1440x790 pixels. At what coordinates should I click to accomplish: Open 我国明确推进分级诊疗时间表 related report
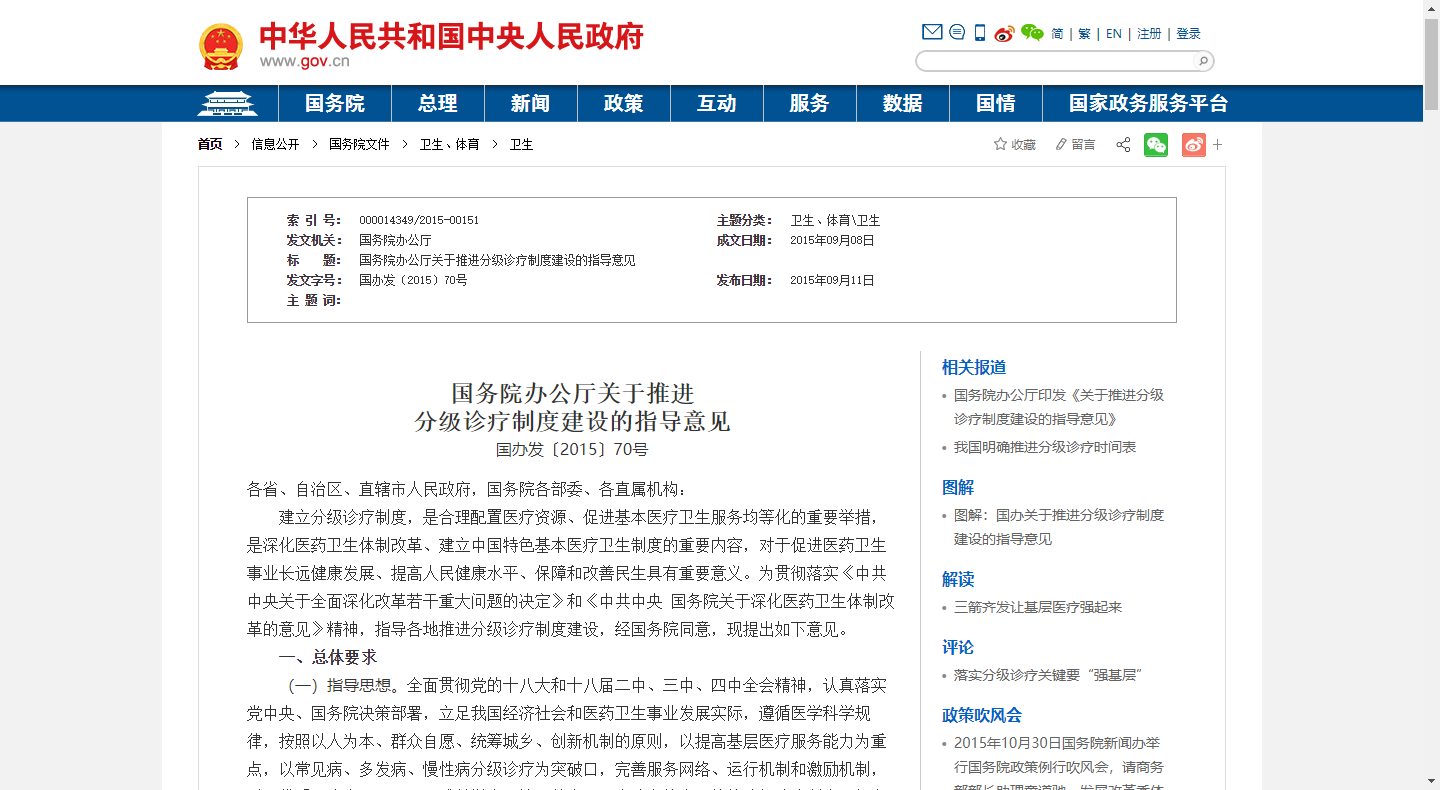coord(1044,447)
